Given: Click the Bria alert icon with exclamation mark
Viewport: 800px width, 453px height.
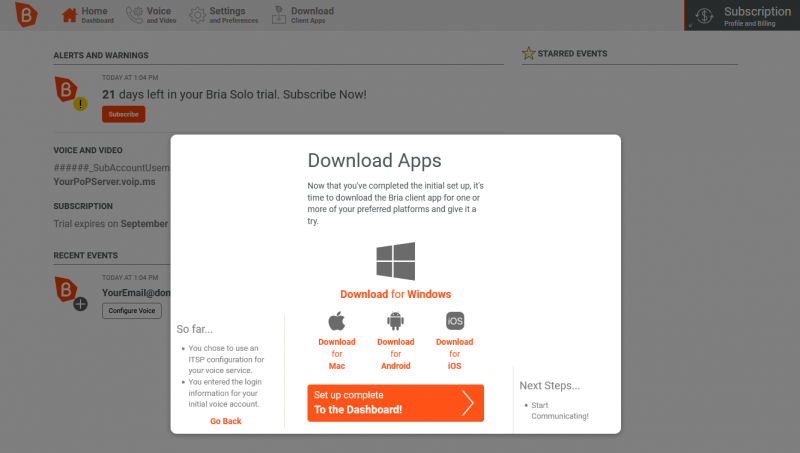Looking at the screenshot, I should point(71,93).
